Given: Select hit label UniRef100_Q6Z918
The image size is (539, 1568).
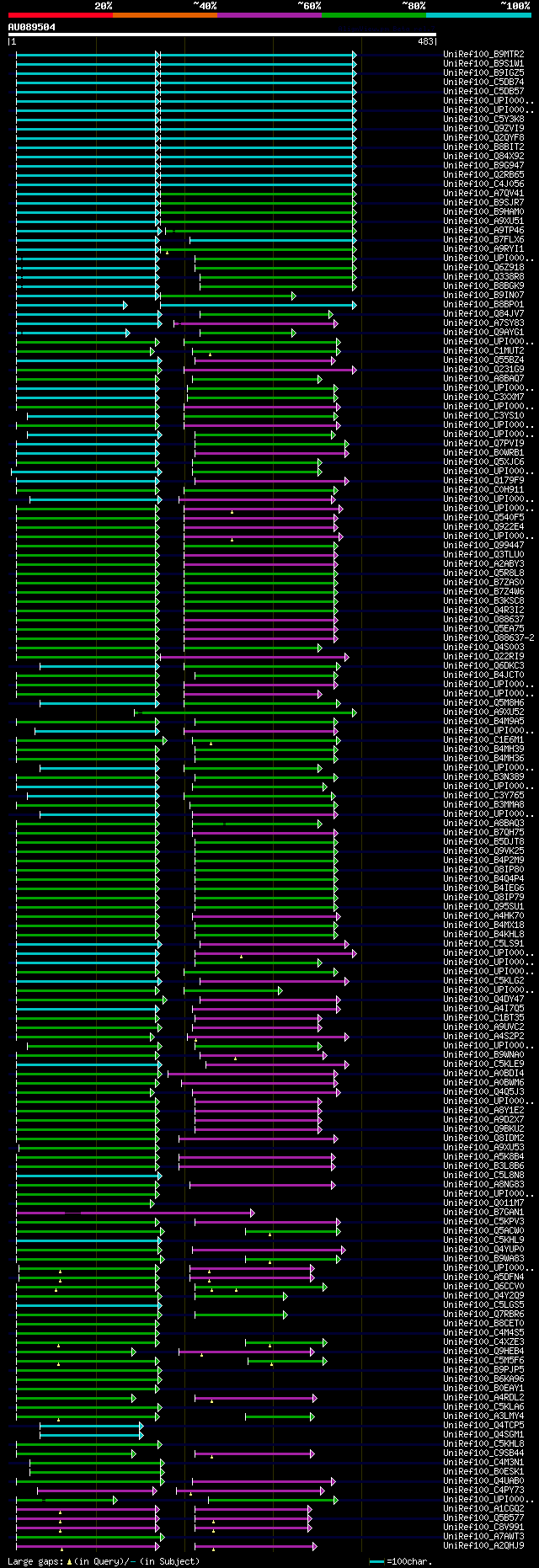Looking at the screenshot, I should (x=483, y=268).
